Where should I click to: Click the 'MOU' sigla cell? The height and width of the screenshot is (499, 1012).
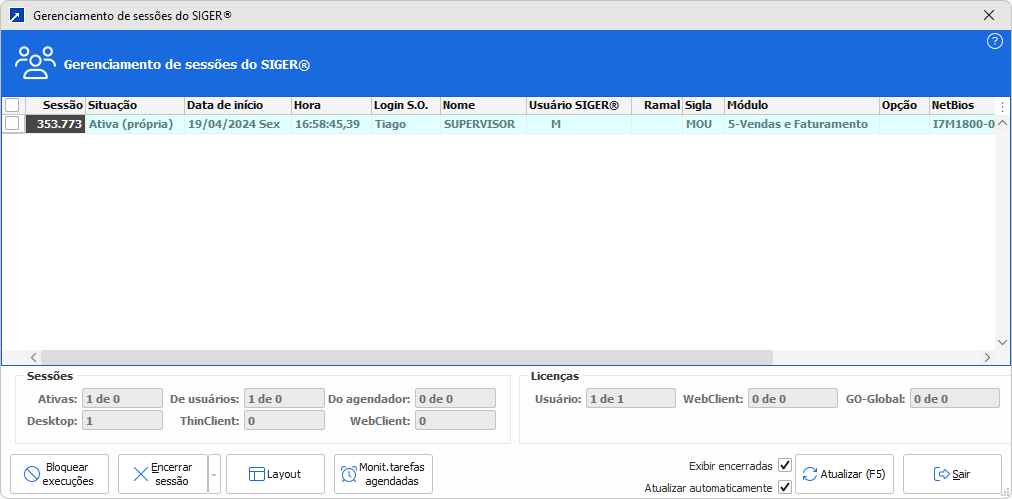point(703,124)
